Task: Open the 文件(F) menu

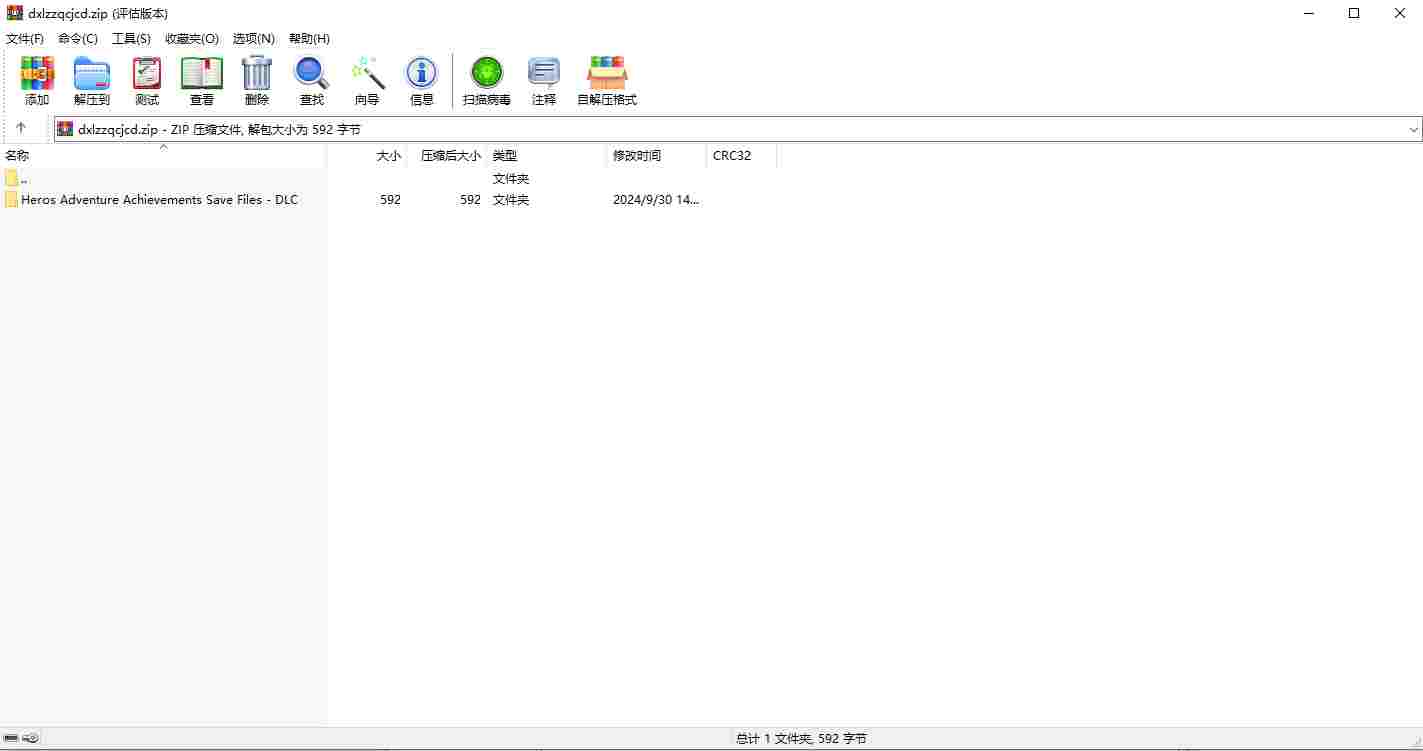Action: [x=25, y=38]
